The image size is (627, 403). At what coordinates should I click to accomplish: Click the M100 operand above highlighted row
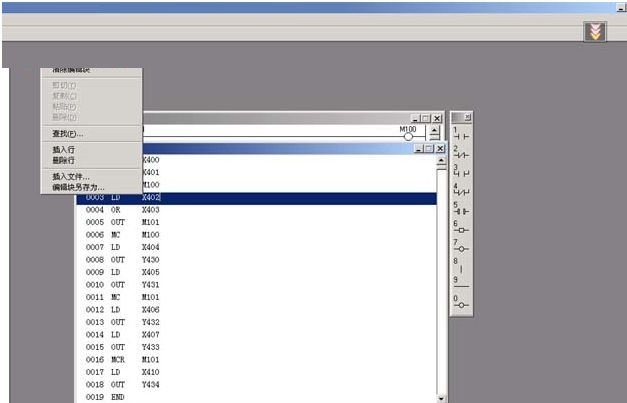tap(151, 185)
